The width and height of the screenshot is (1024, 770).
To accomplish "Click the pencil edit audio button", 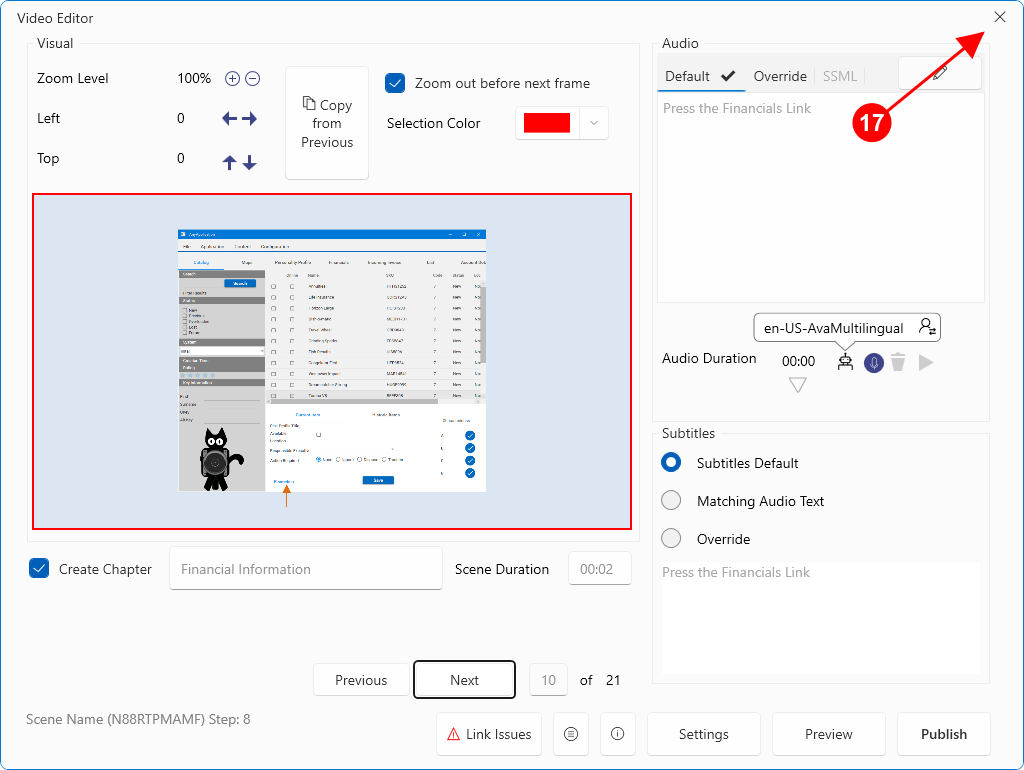I will (x=939, y=74).
